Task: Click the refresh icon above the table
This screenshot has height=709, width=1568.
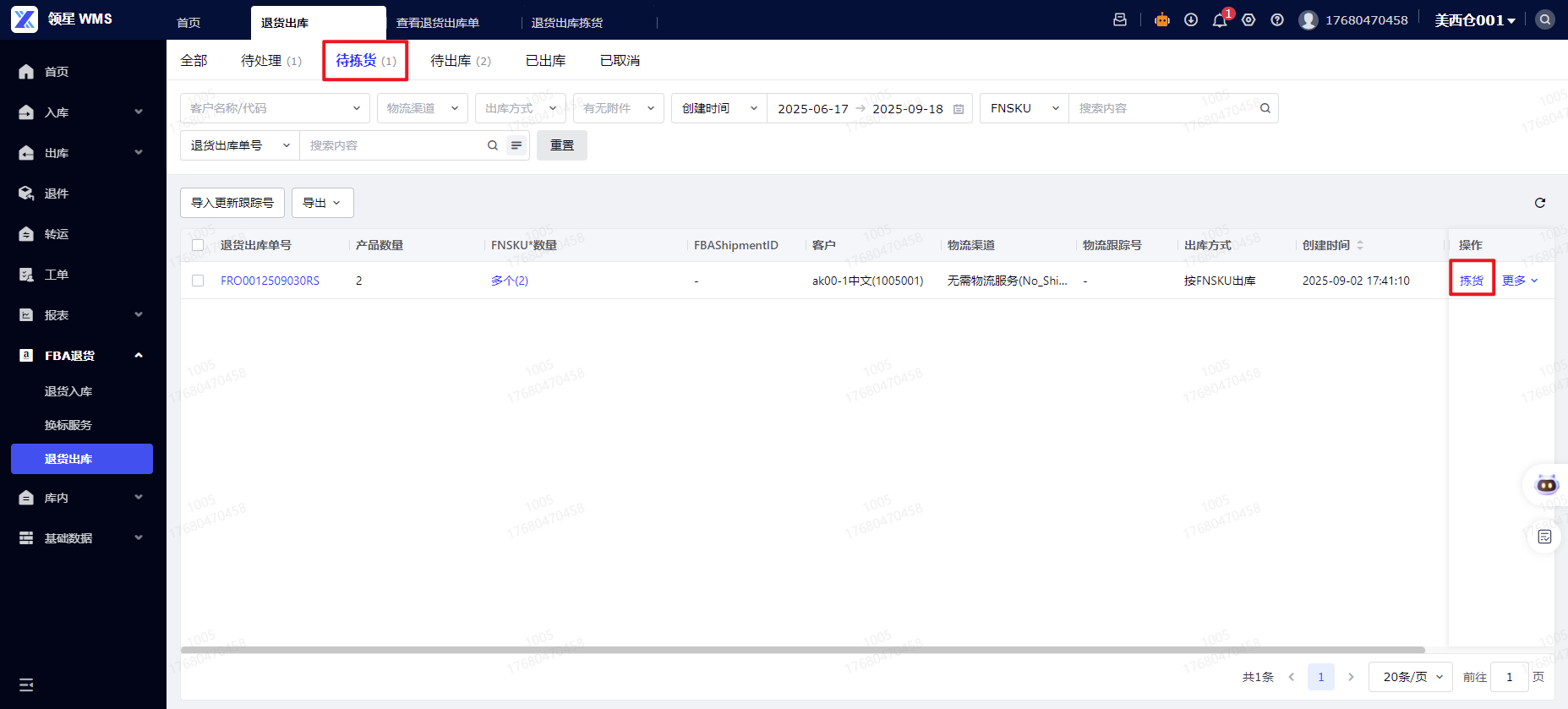Action: 1540,203
